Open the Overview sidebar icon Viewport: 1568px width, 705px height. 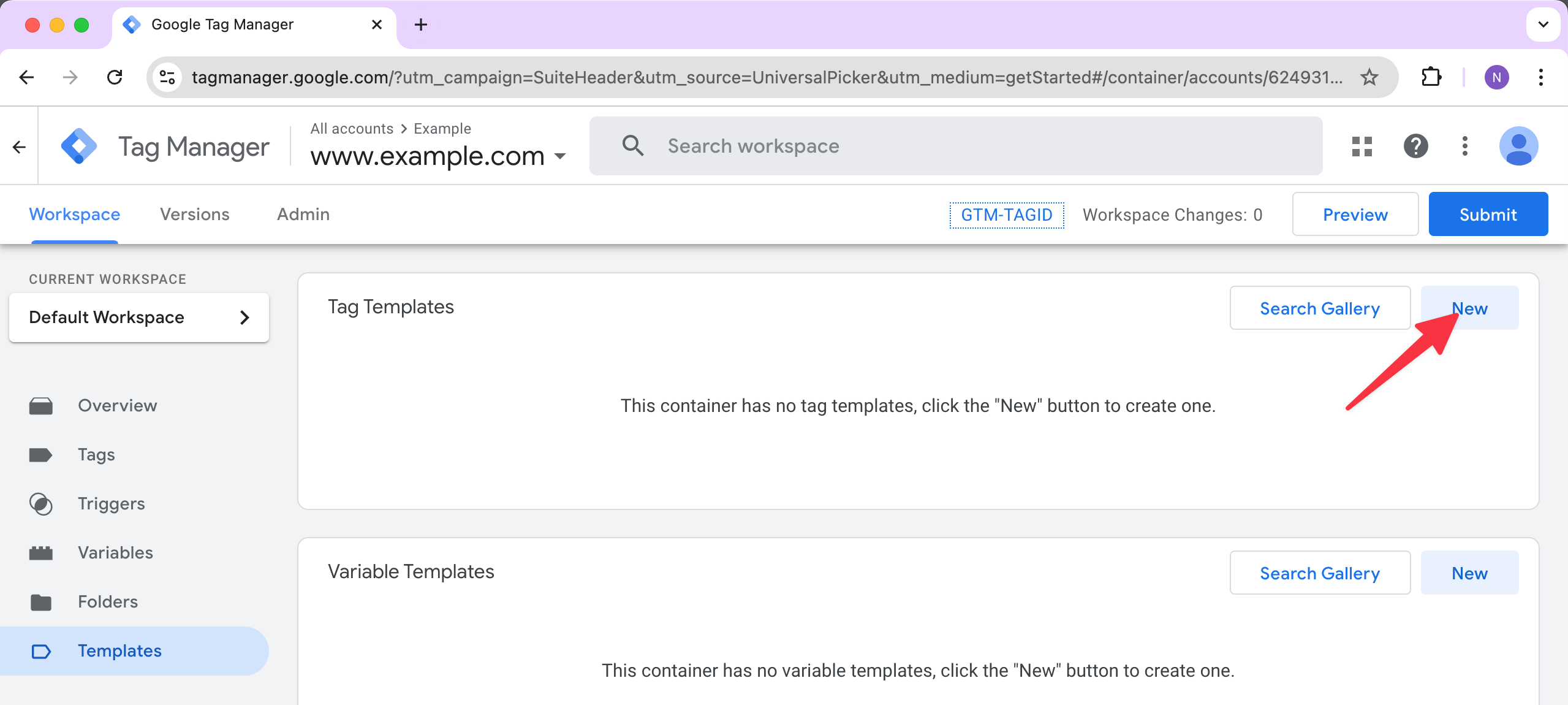41,406
